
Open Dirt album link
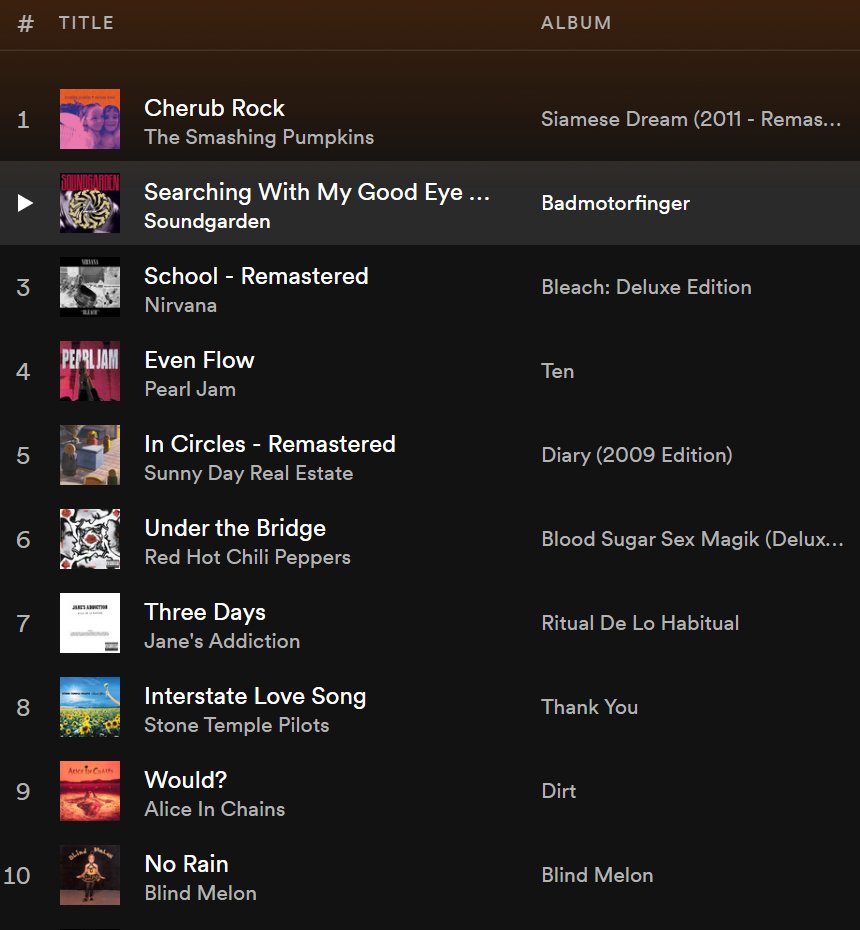coord(559,791)
